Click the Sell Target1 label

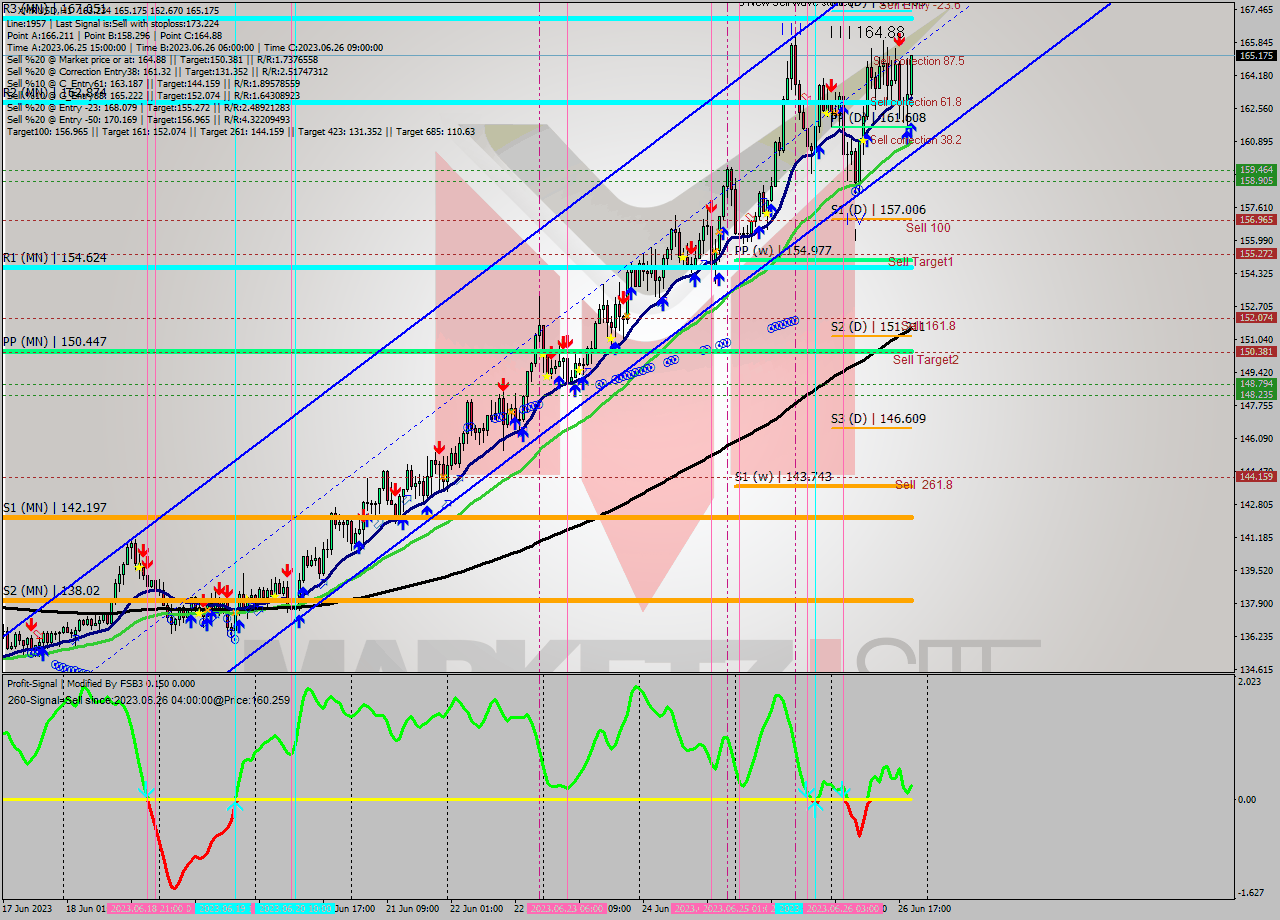click(x=921, y=262)
